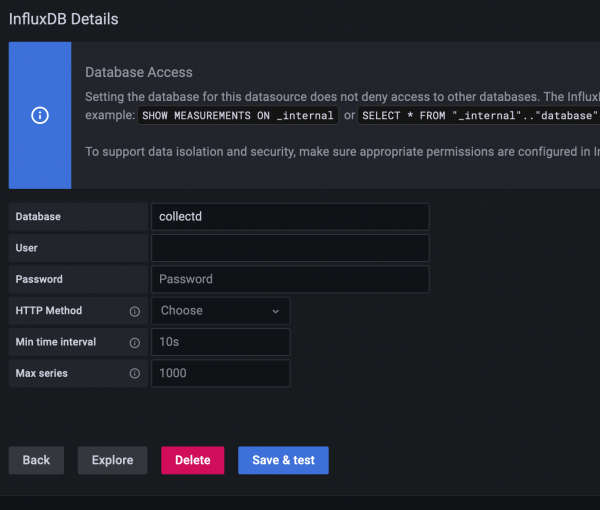
Task: Click into the Password input field
Action: pyautogui.click(x=290, y=279)
